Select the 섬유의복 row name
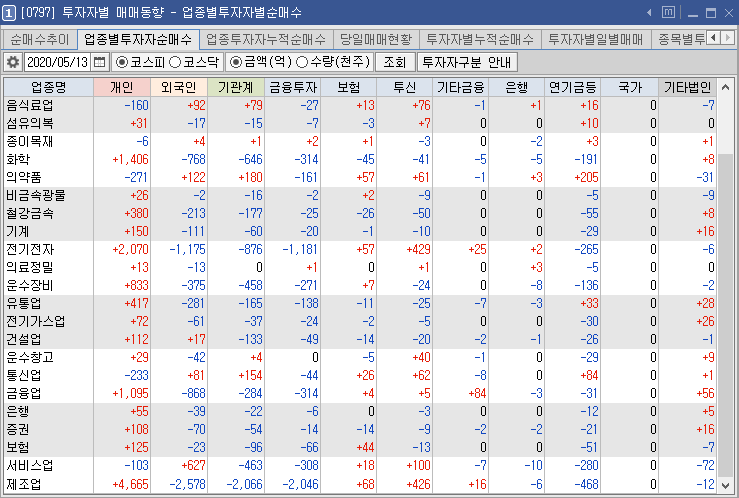 (x=30, y=123)
